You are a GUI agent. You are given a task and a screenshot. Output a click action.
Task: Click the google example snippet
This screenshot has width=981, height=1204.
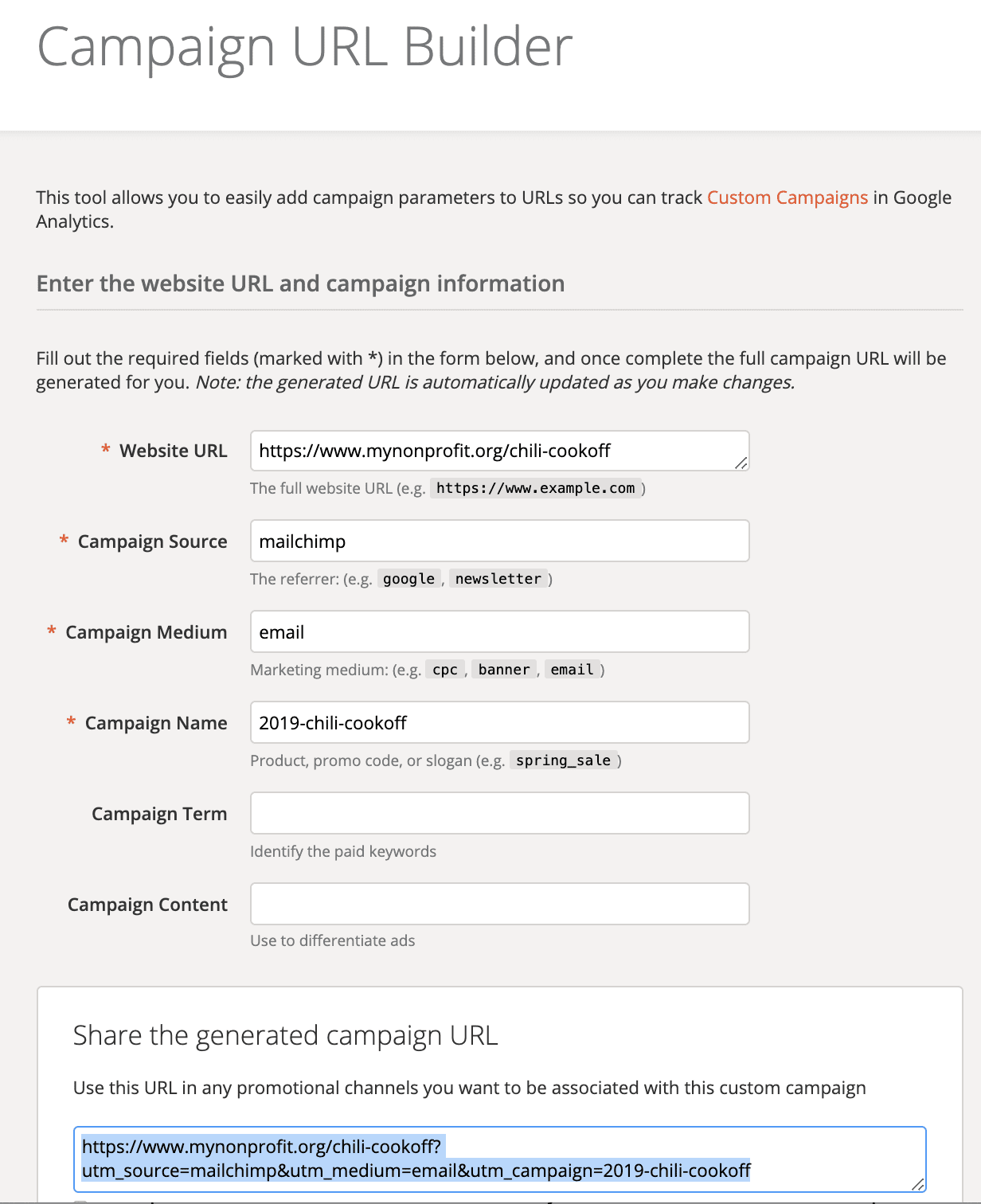pyautogui.click(x=408, y=578)
